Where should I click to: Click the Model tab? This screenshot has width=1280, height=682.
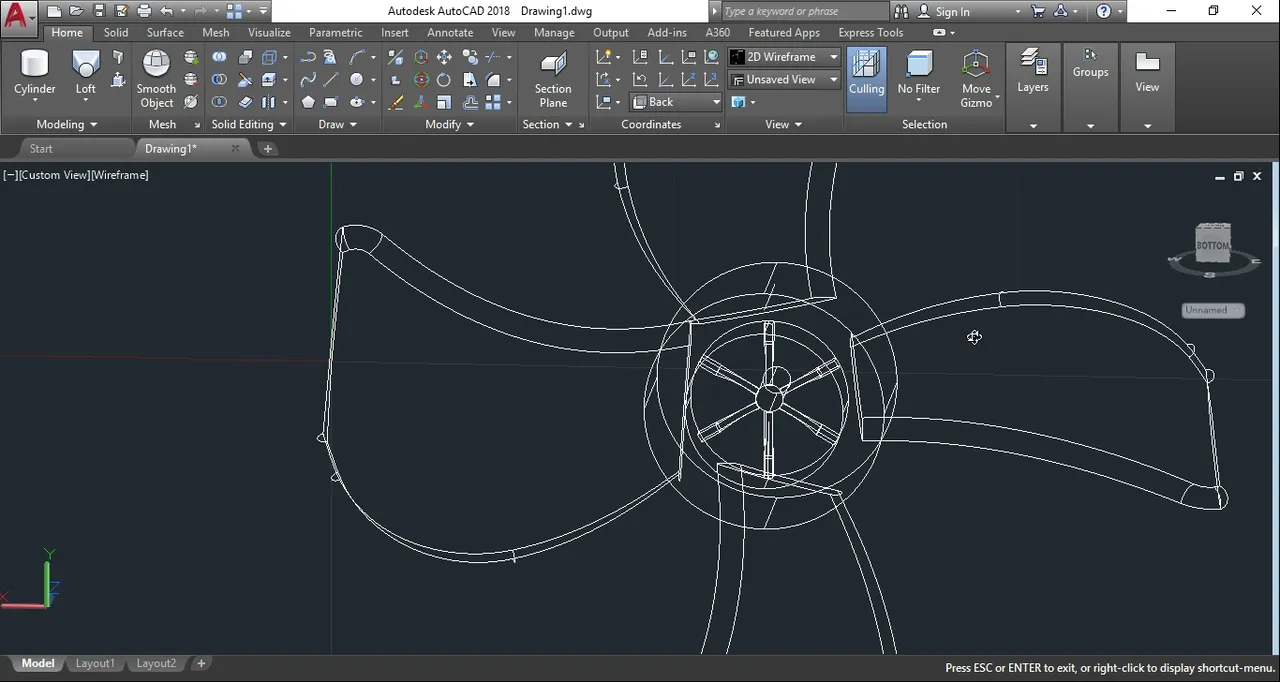tap(38, 664)
